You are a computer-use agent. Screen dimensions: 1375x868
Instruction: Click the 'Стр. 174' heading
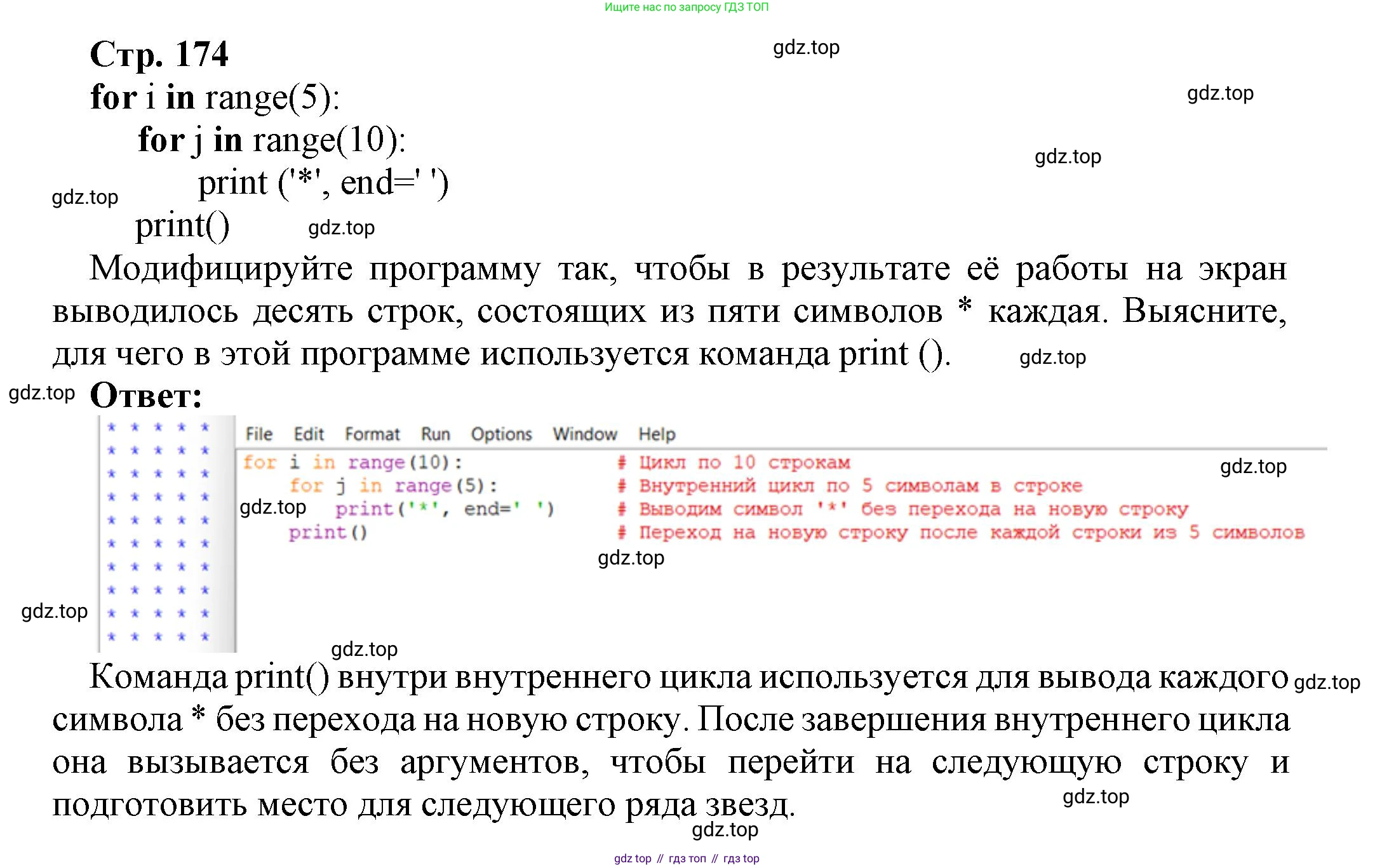(159, 54)
